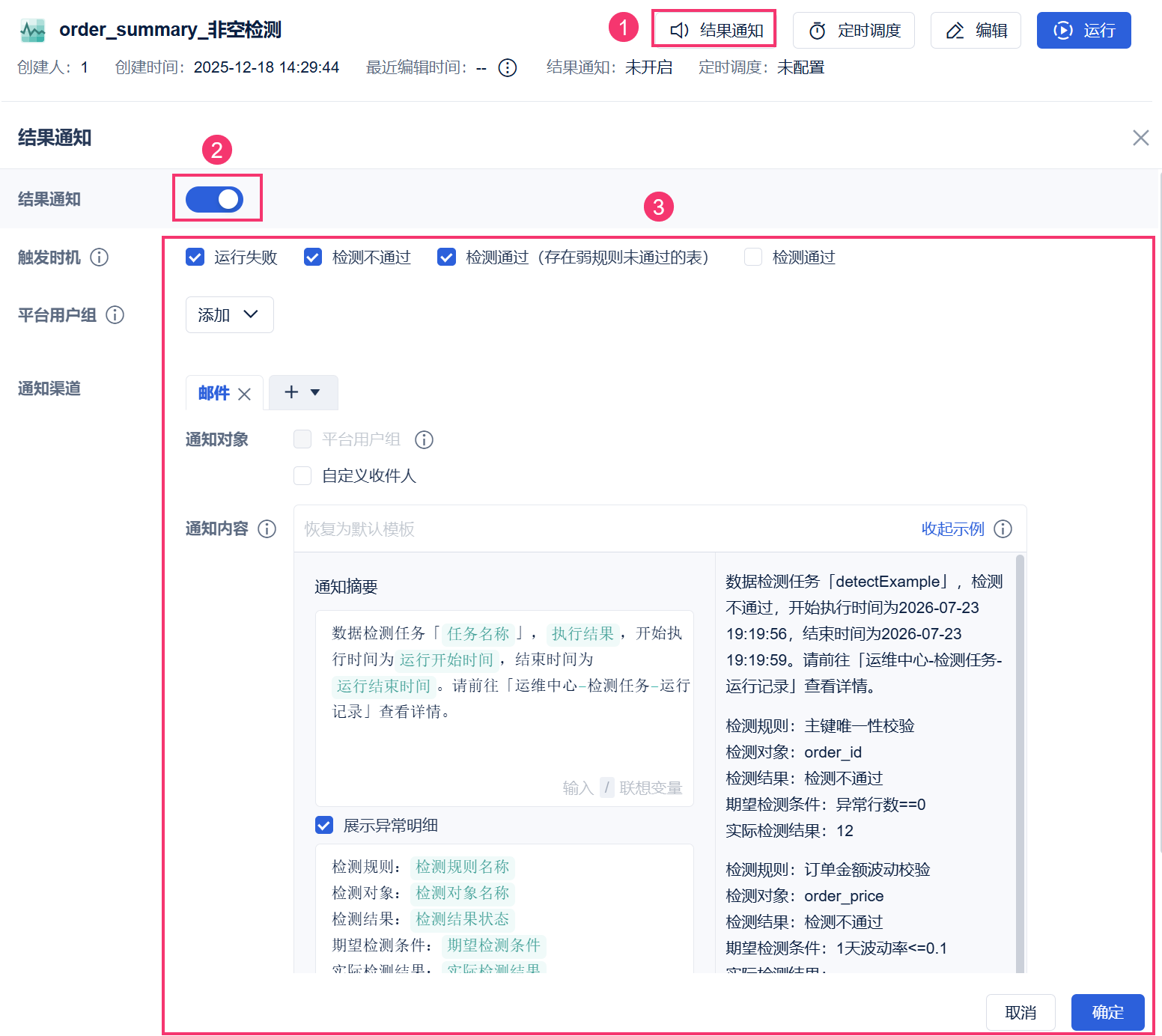This screenshot has width=1162, height=1036.
Task: Open the 定时调度 settings
Action: 854,31
